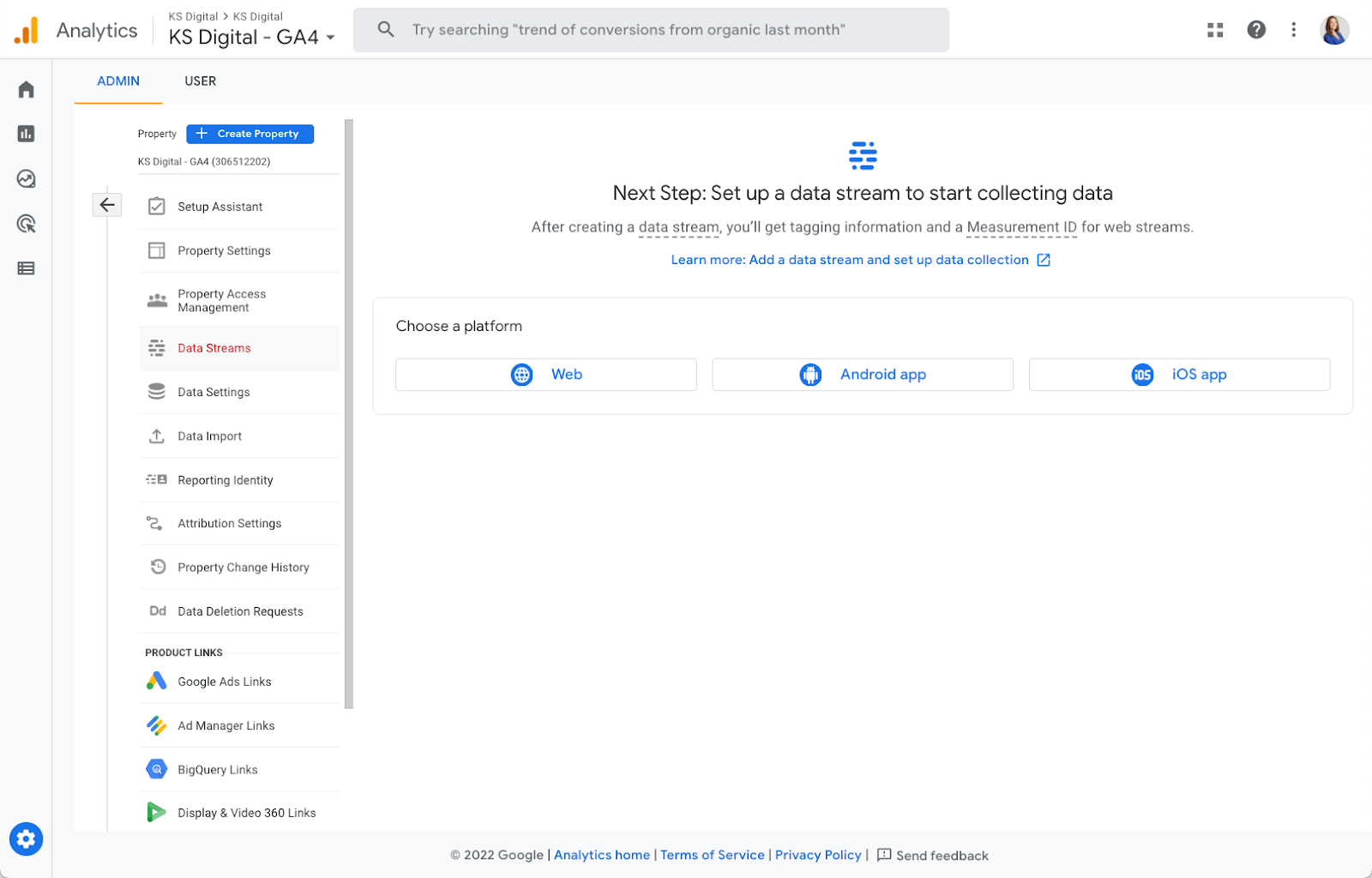The image size is (1372, 878).
Task: Click the Google Ads logo icon
Action: 156,682
